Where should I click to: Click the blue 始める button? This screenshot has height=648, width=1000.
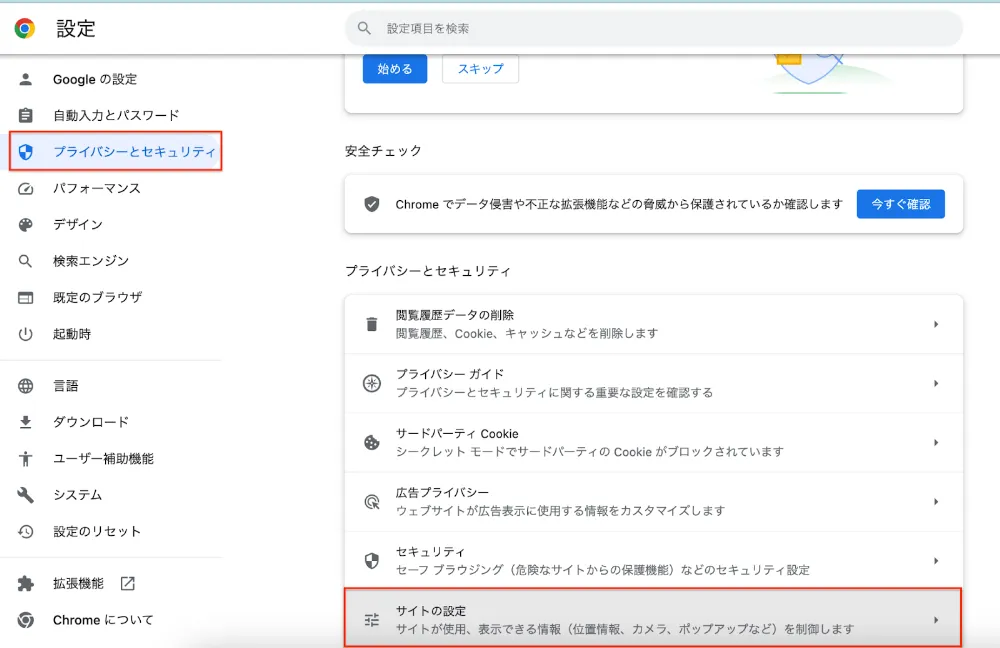click(395, 69)
